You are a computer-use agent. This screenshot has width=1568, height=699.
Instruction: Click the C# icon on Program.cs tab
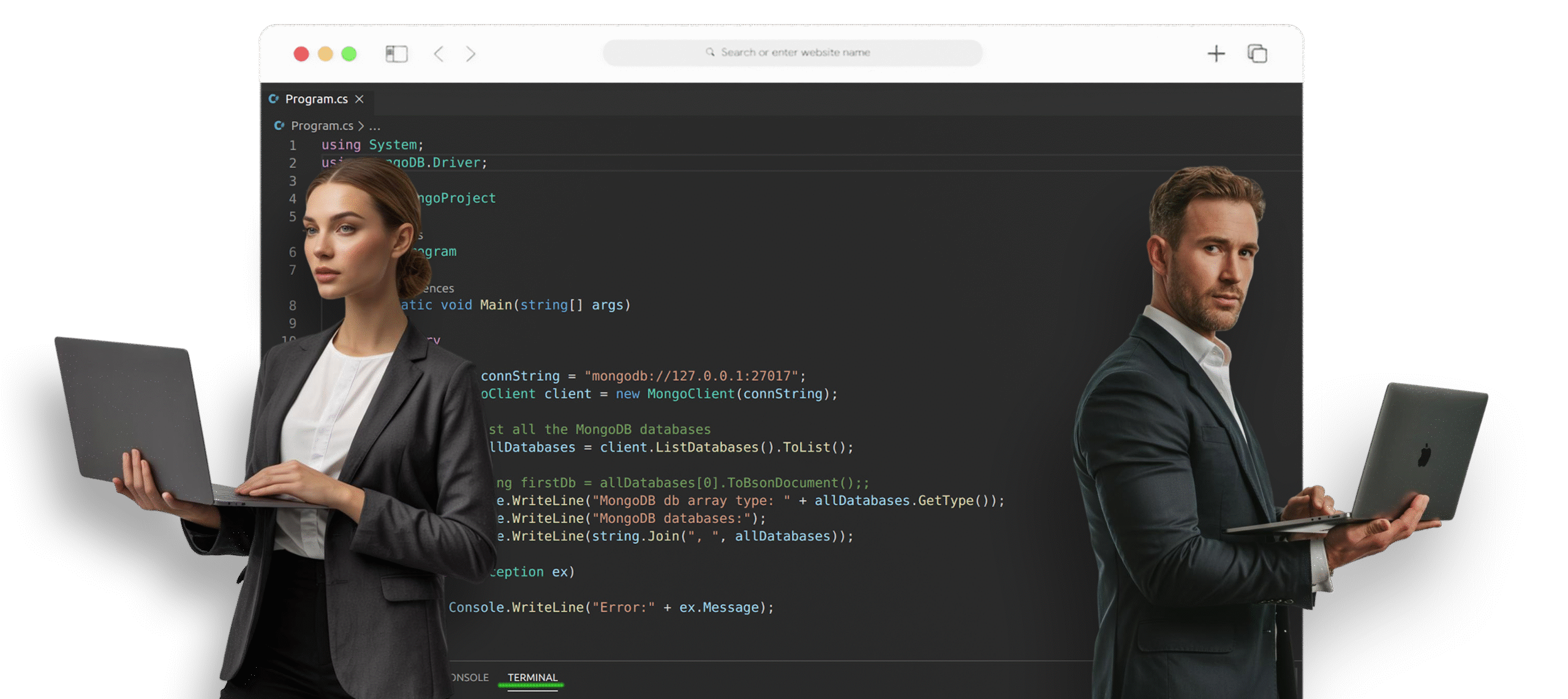pyautogui.click(x=274, y=99)
